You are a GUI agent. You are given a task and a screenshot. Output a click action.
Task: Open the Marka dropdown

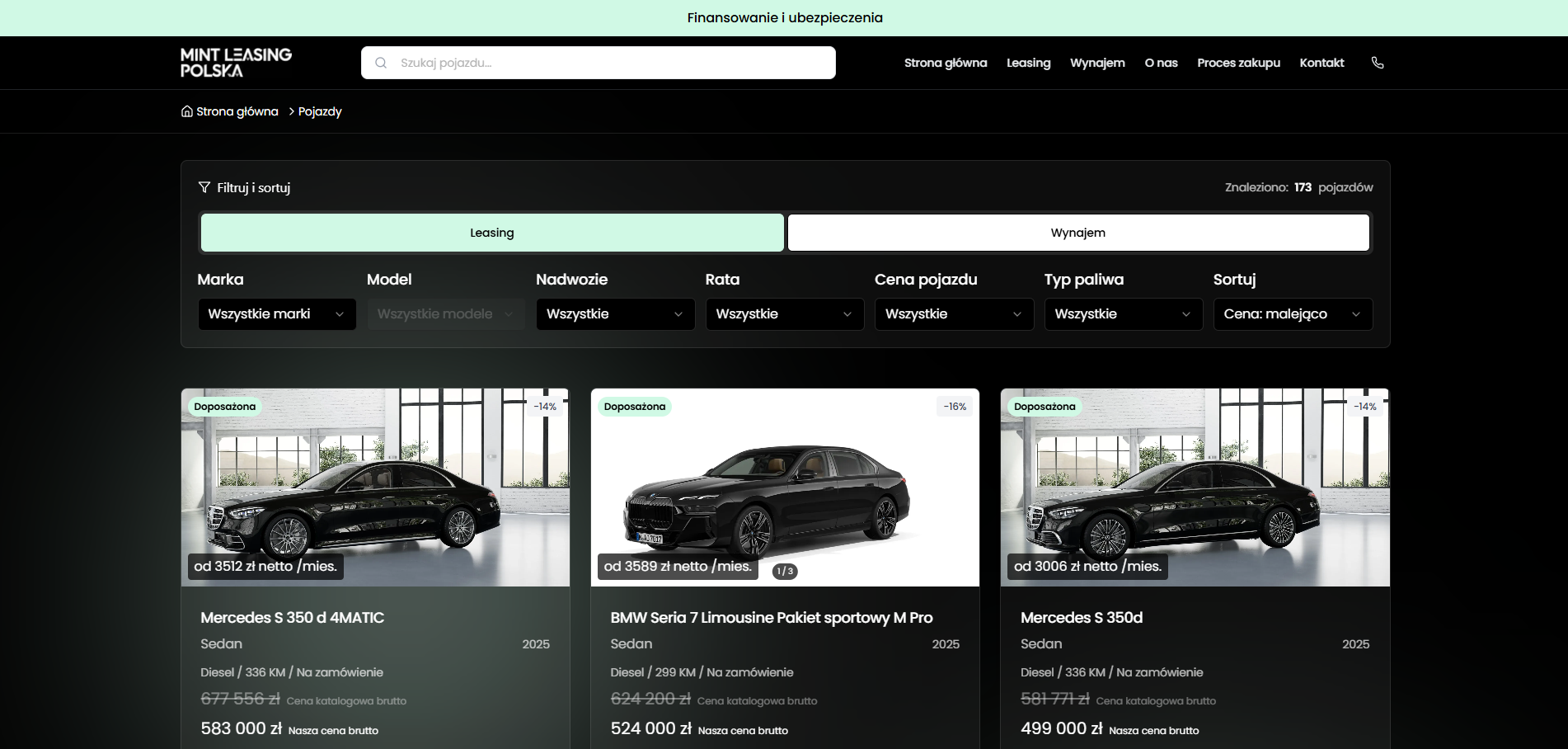coord(277,314)
